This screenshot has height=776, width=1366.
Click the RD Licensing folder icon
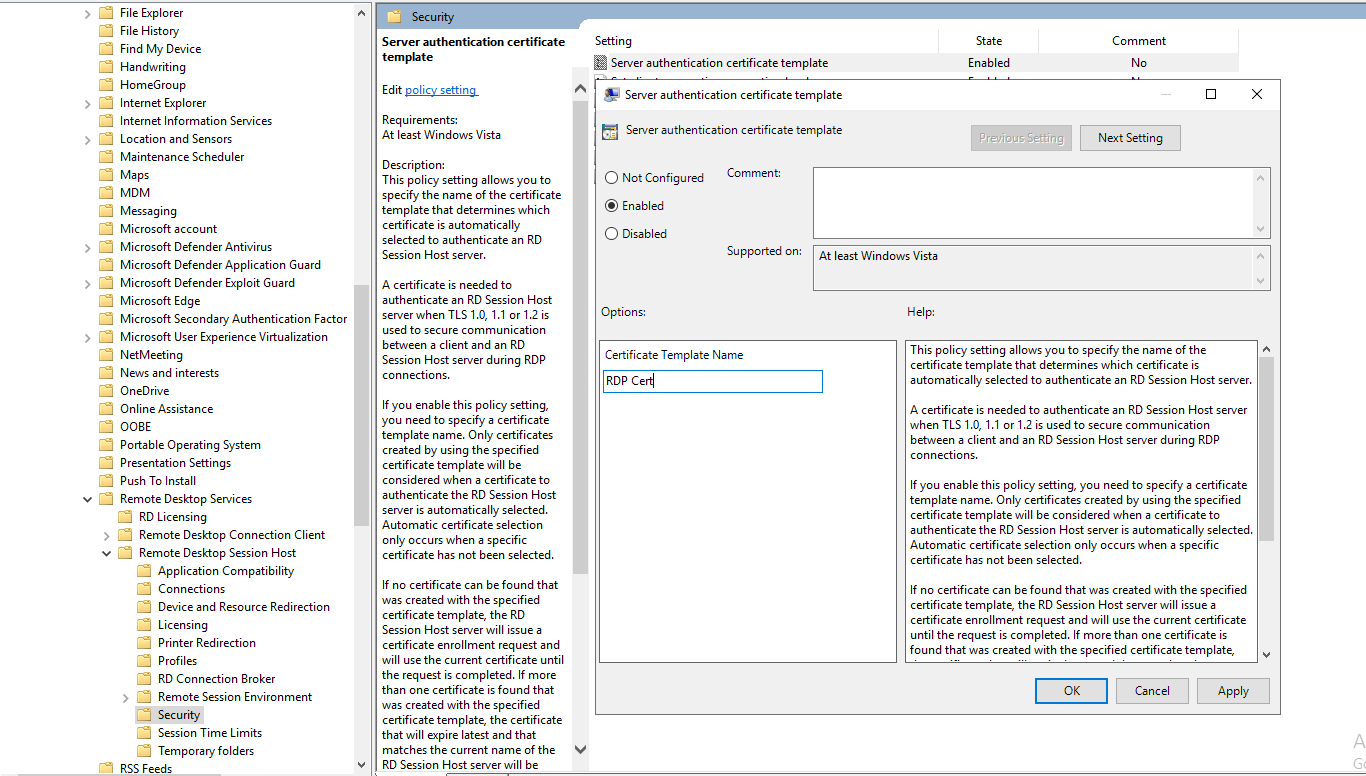(x=123, y=516)
